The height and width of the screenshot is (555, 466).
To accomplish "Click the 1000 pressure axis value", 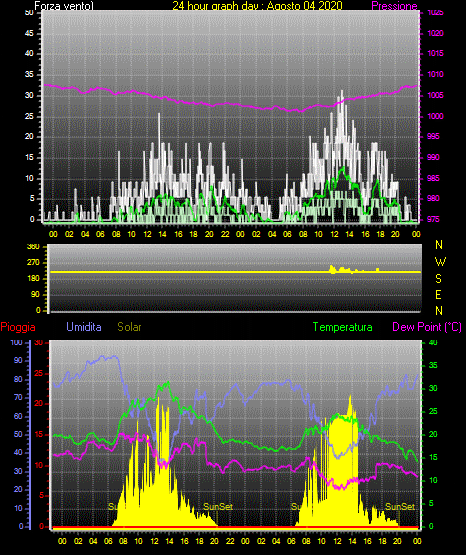I will point(435,116).
